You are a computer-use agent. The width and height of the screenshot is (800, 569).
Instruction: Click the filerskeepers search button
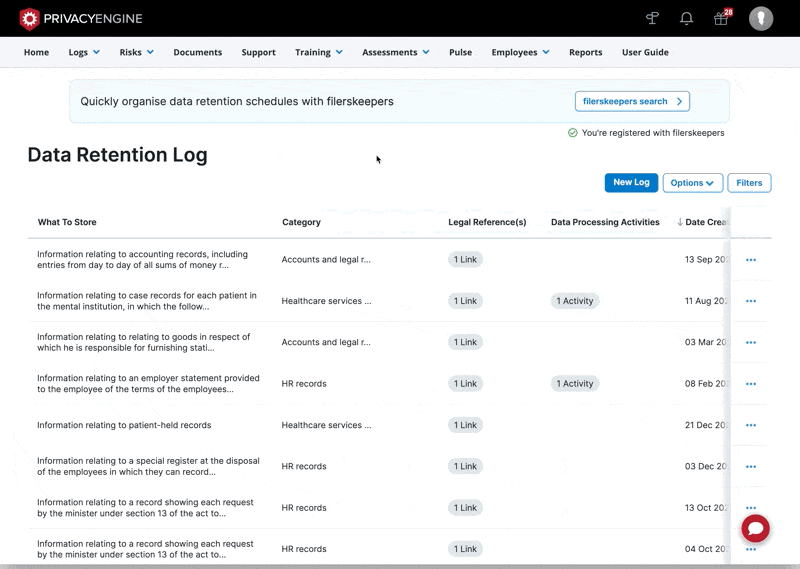[632, 101]
